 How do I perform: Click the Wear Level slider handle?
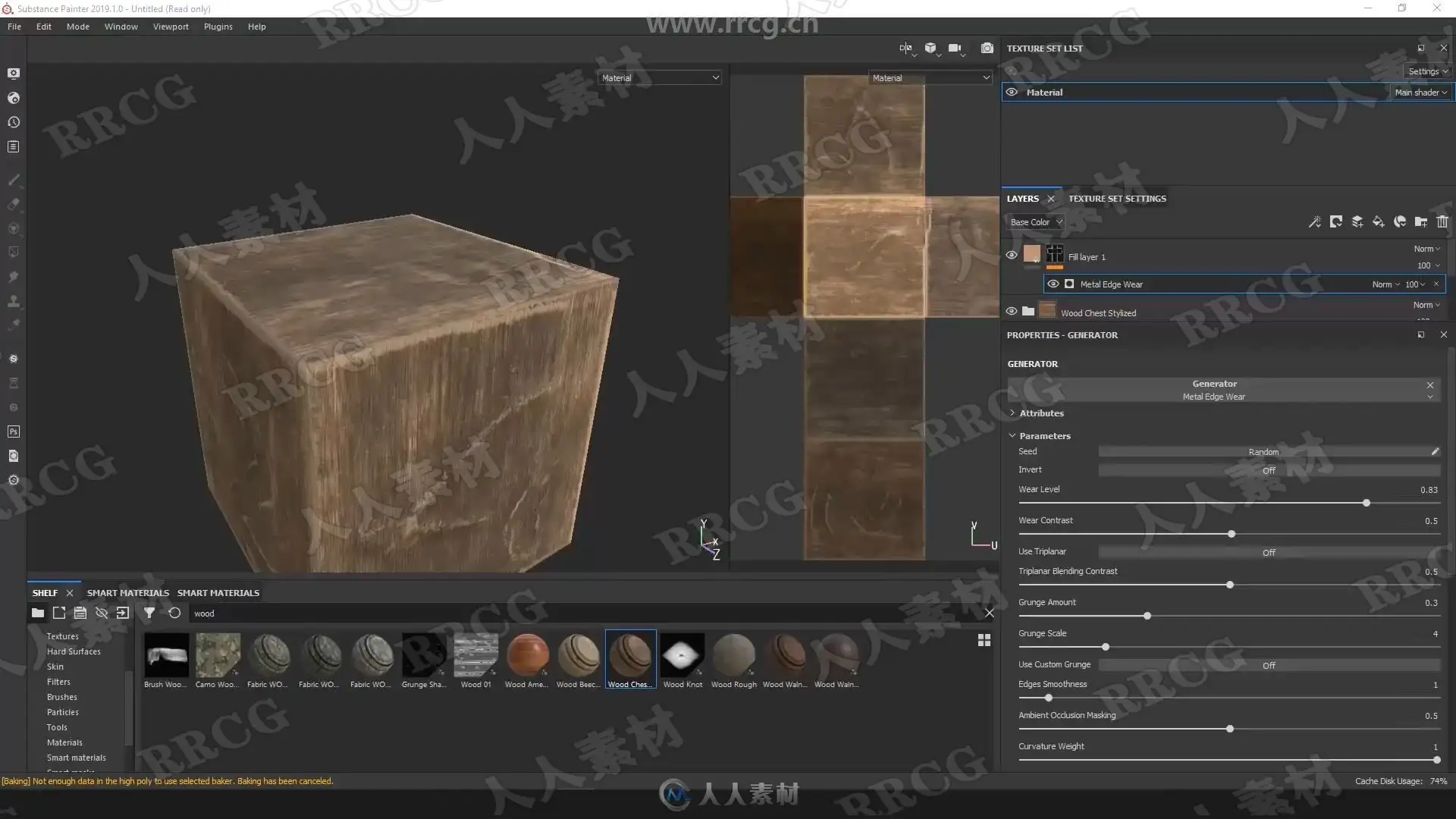pyautogui.click(x=1367, y=504)
